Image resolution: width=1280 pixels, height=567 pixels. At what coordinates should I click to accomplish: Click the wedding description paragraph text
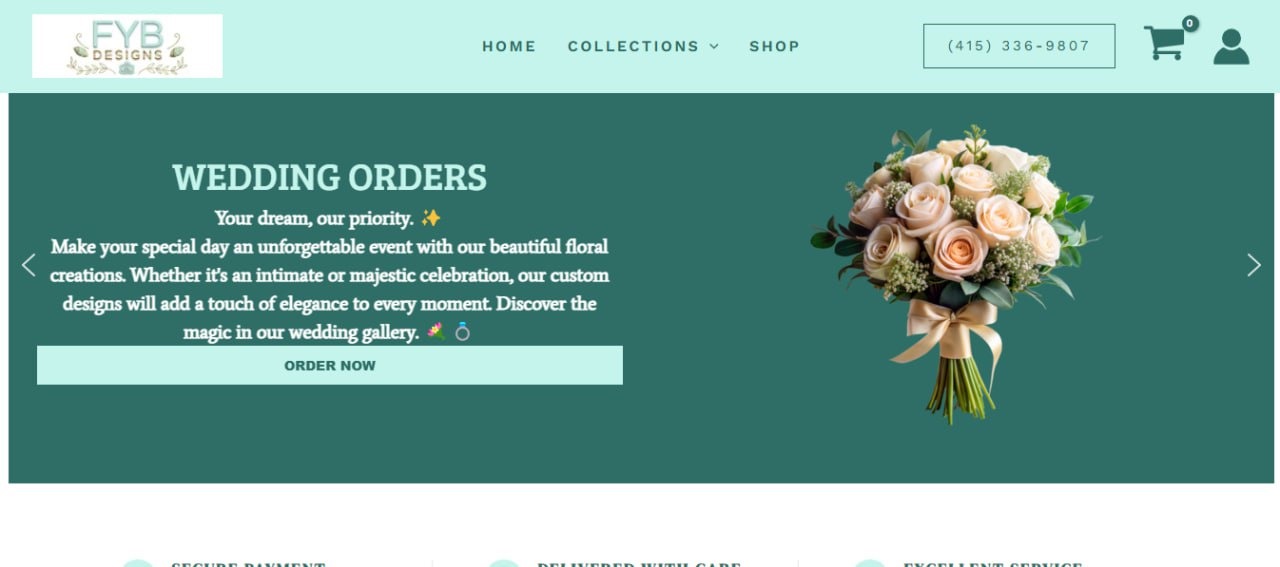click(x=330, y=289)
